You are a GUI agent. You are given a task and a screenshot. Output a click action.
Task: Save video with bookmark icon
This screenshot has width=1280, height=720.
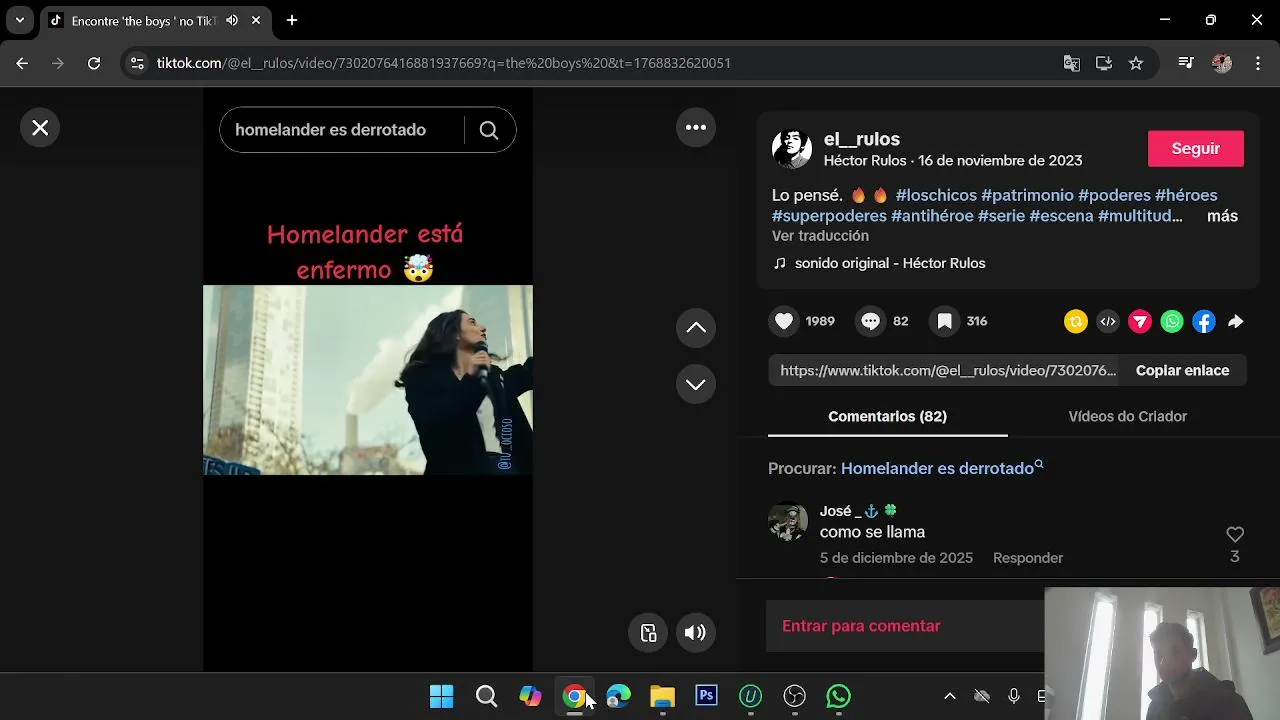click(x=944, y=321)
